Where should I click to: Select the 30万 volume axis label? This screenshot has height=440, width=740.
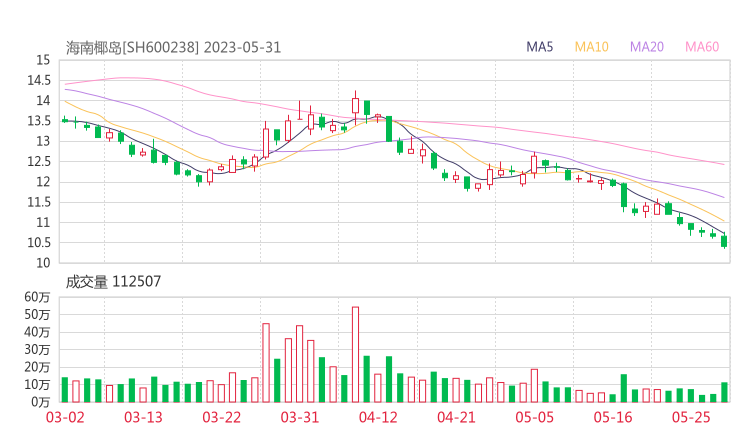tap(37, 349)
